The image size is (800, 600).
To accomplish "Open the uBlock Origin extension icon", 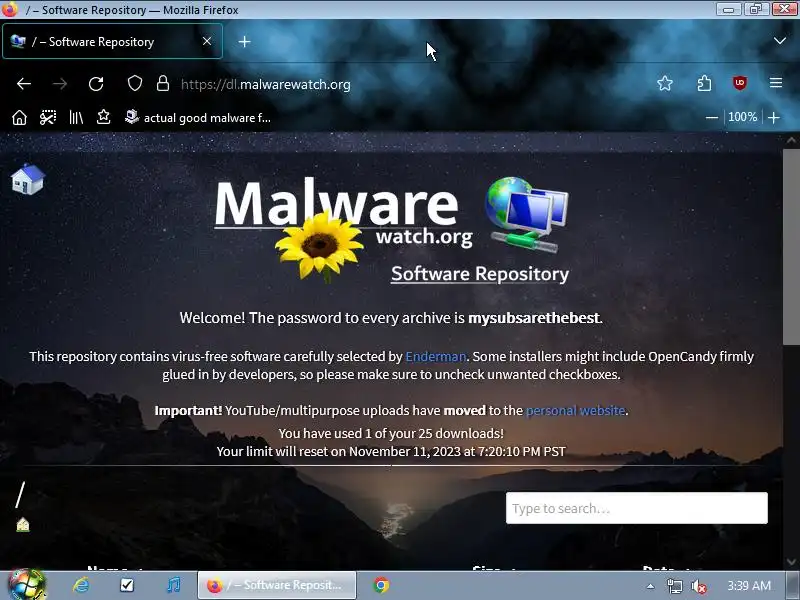I will (740, 83).
